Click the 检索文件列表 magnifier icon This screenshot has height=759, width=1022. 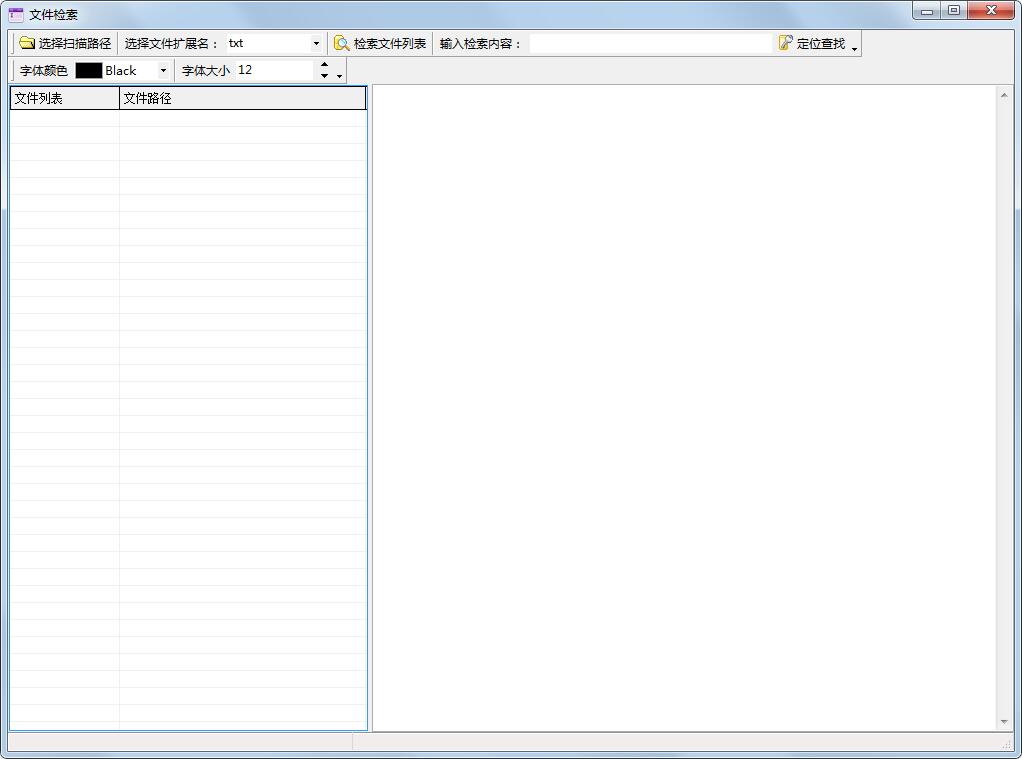tap(342, 43)
